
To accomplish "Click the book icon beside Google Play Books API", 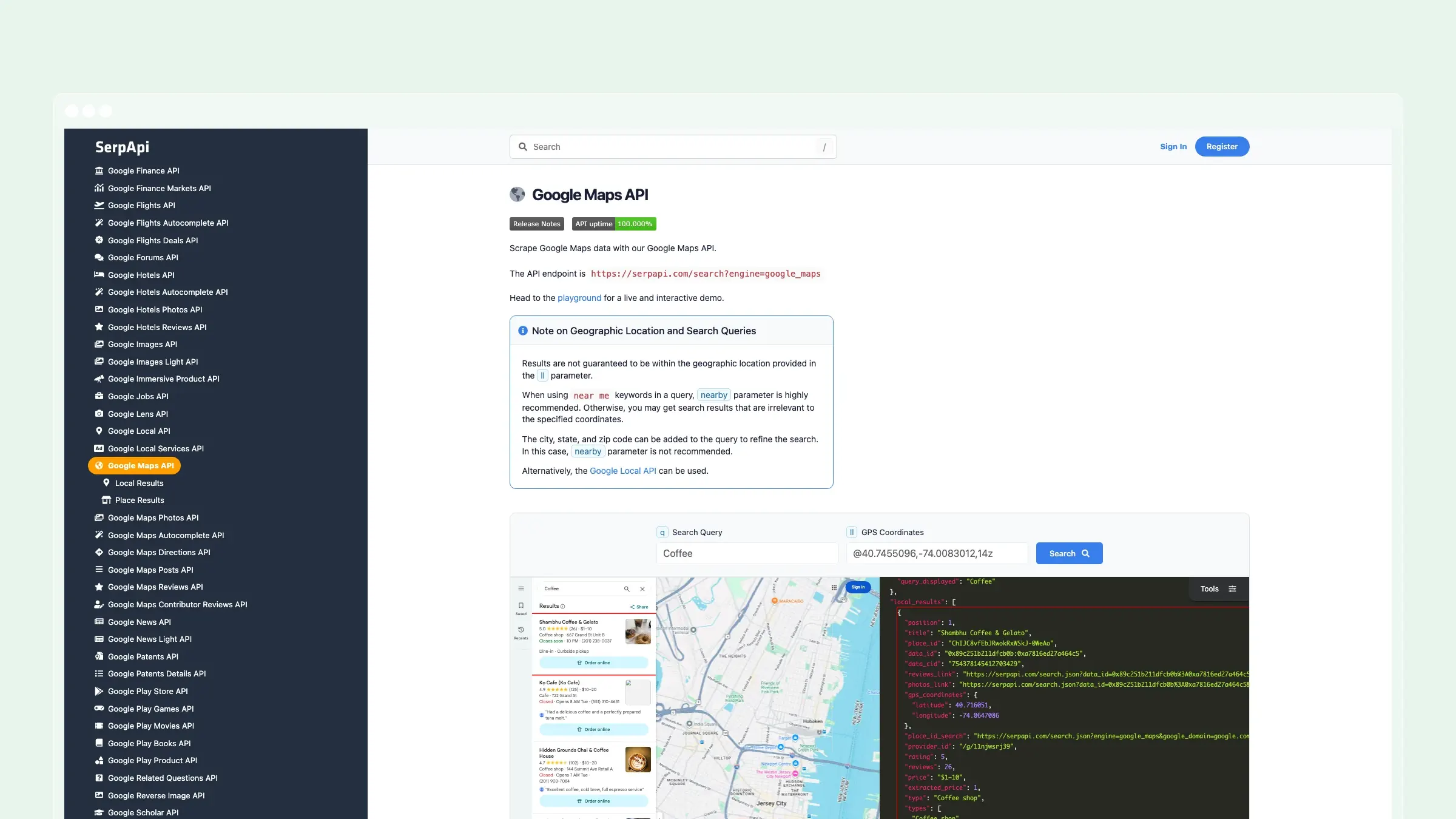I will point(99,743).
